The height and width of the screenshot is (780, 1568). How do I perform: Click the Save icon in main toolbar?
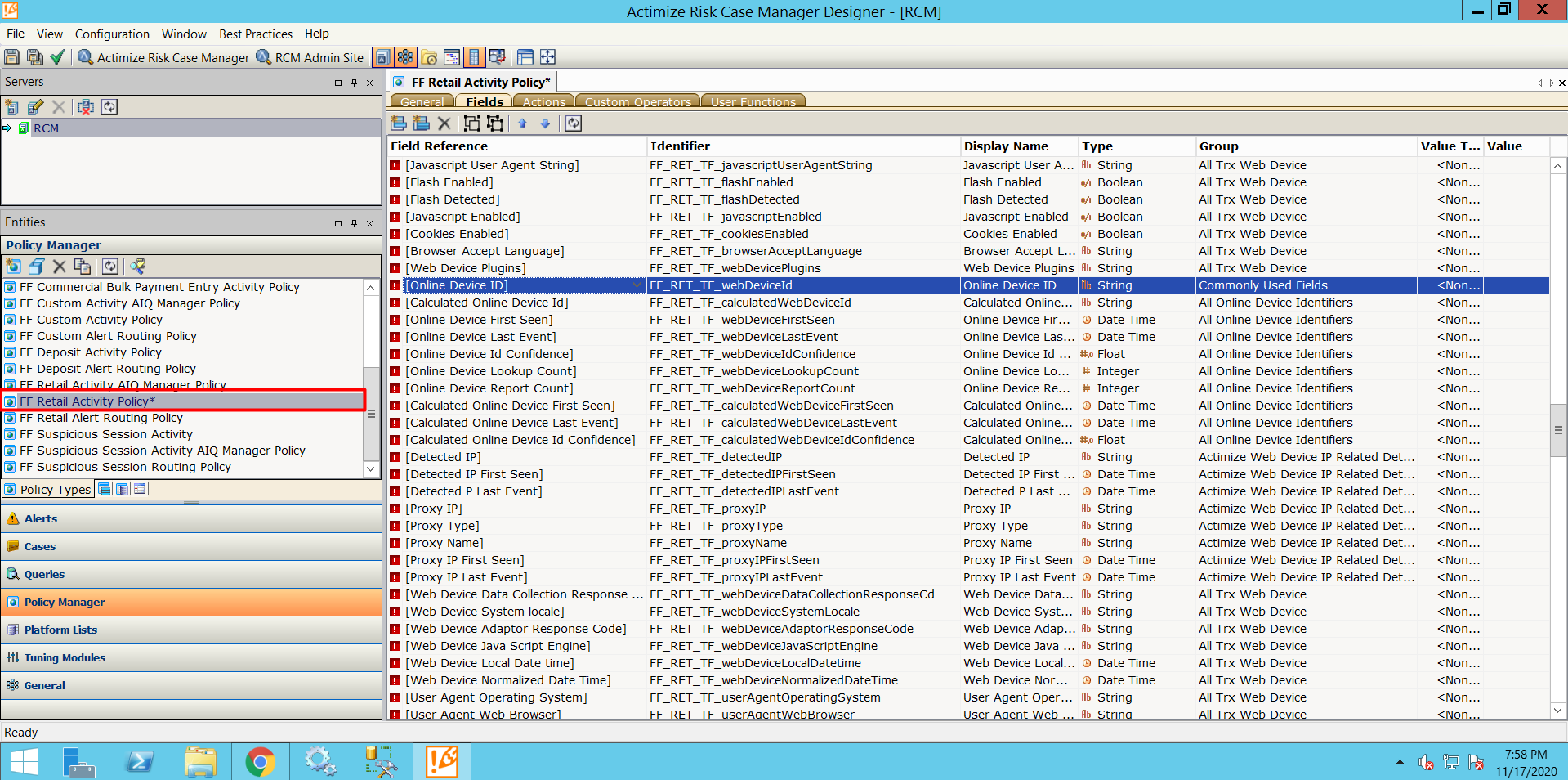pos(11,57)
